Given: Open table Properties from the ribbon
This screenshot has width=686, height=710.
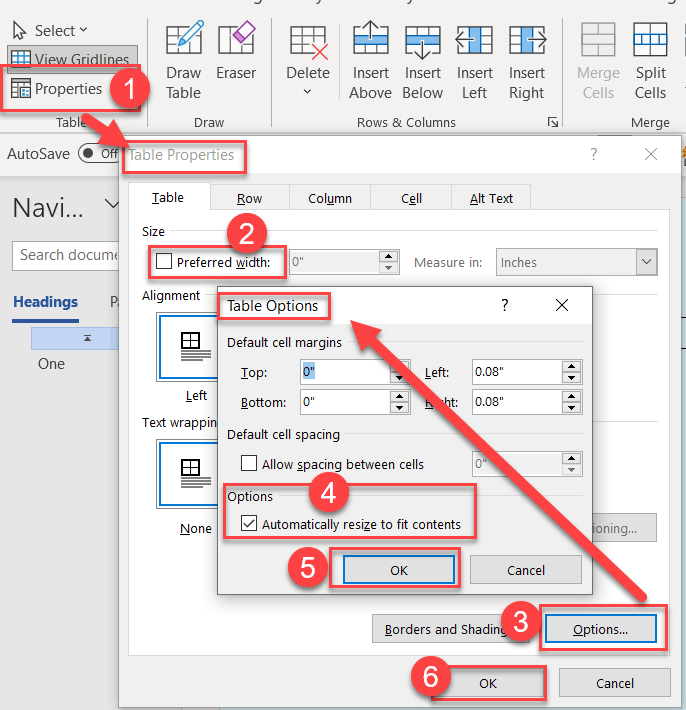Looking at the screenshot, I should tap(57, 88).
